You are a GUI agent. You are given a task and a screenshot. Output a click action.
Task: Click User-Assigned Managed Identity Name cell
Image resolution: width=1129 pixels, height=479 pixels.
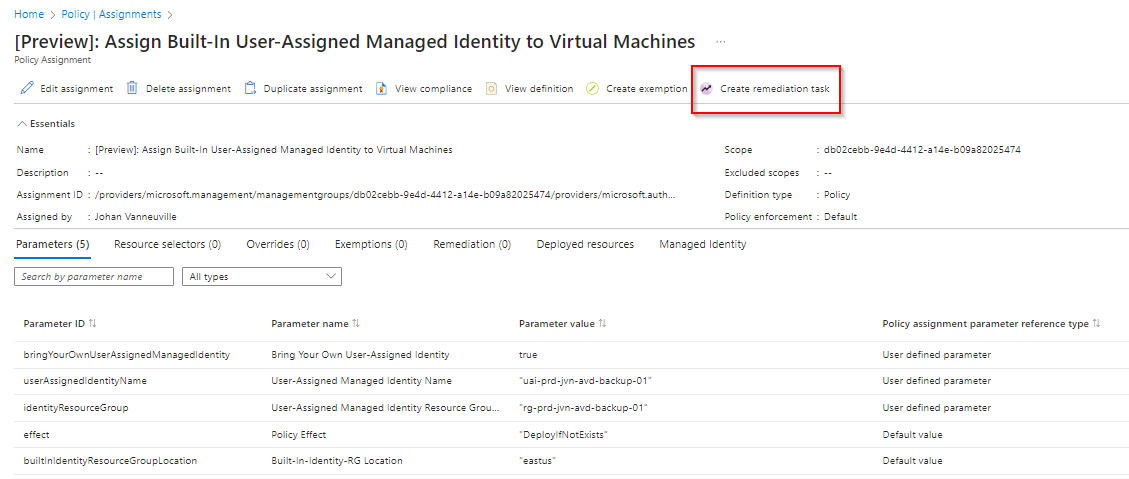[x=361, y=381]
